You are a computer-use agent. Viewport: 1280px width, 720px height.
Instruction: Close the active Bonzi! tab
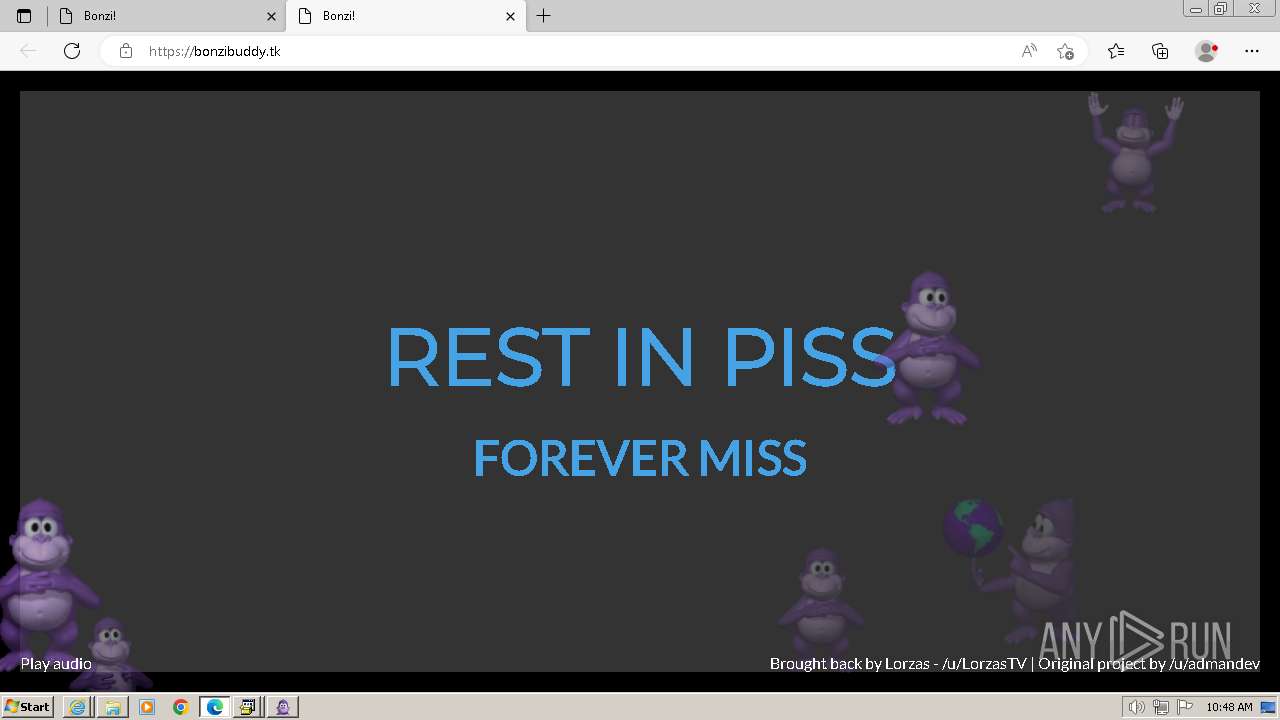pyautogui.click(x=510, y=16)
